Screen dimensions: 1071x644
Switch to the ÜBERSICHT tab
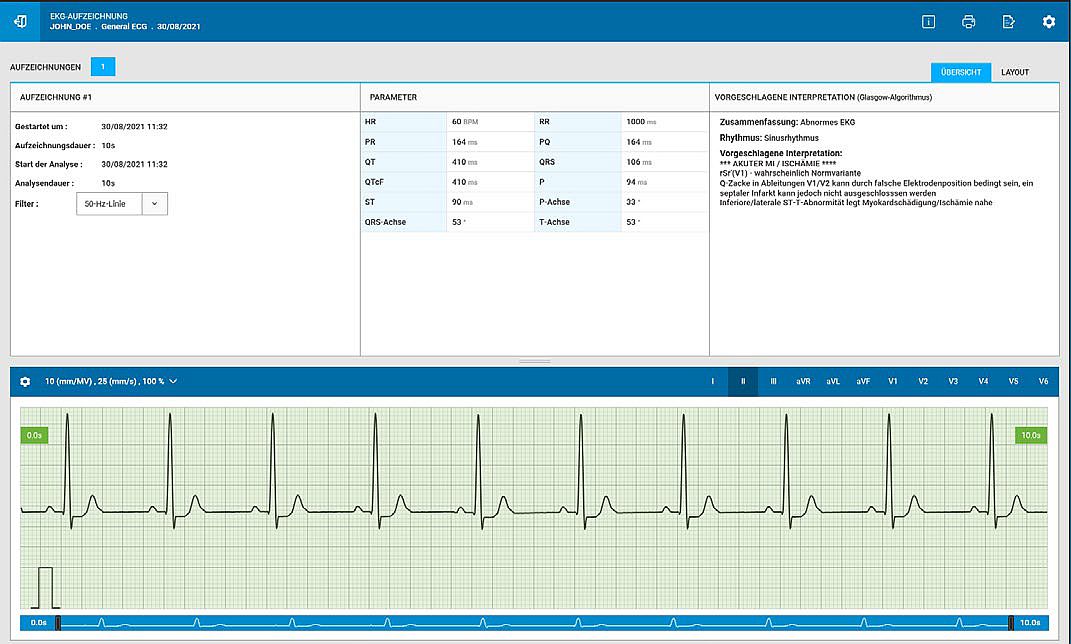coord(960,72)
